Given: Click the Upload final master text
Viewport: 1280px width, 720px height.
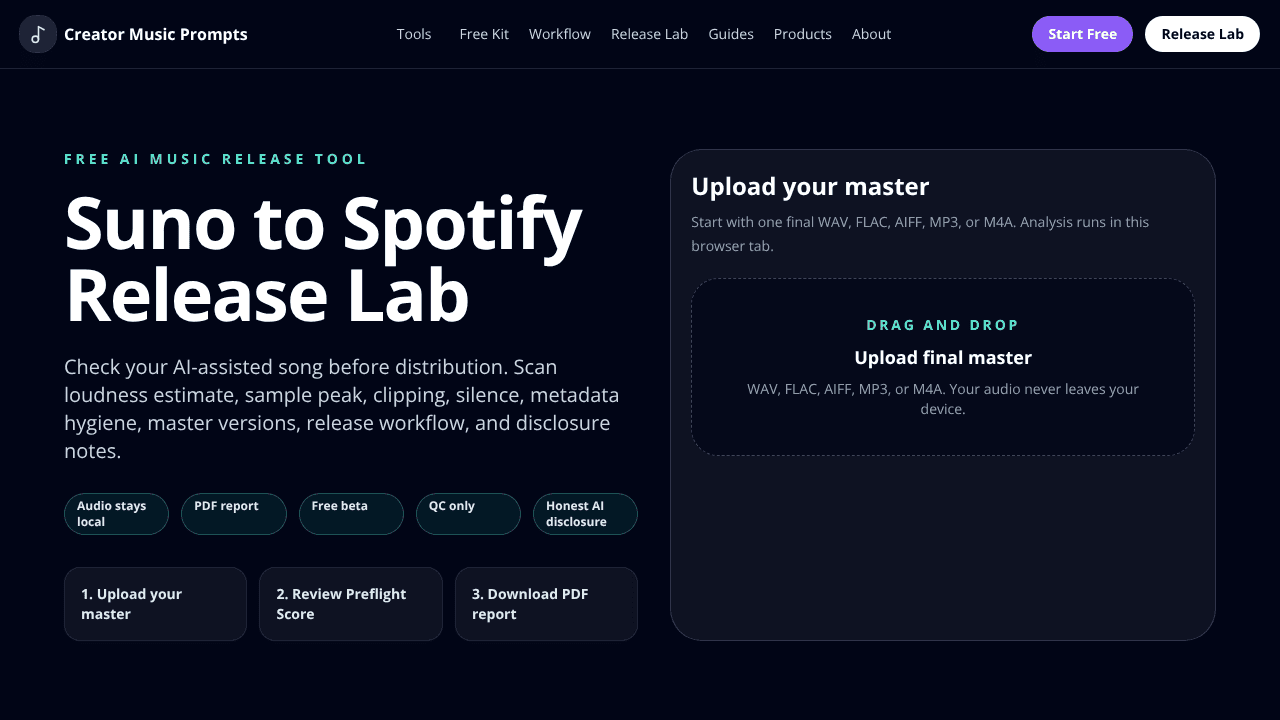Looking at the screenshot, I should 943,357.
